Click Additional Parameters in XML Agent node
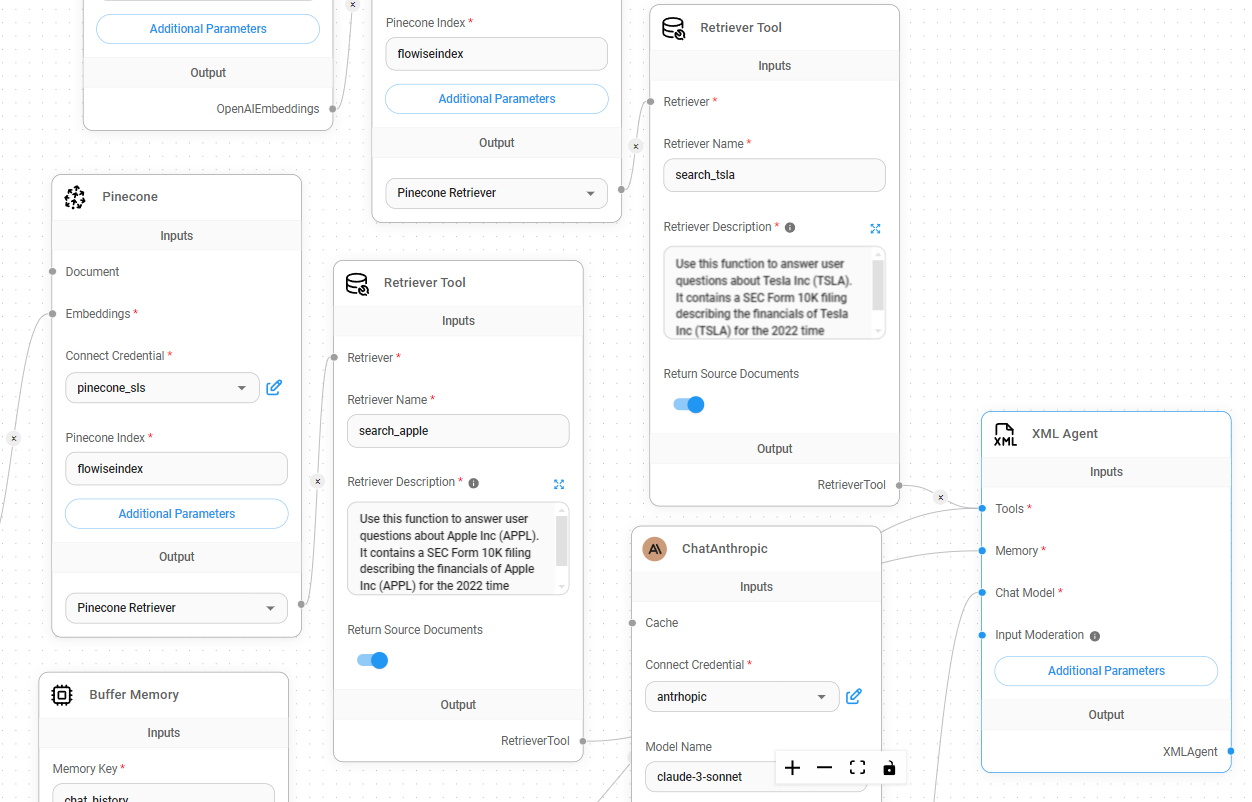The height and width of the screenshot is (802, 1252). (1106, 671)
